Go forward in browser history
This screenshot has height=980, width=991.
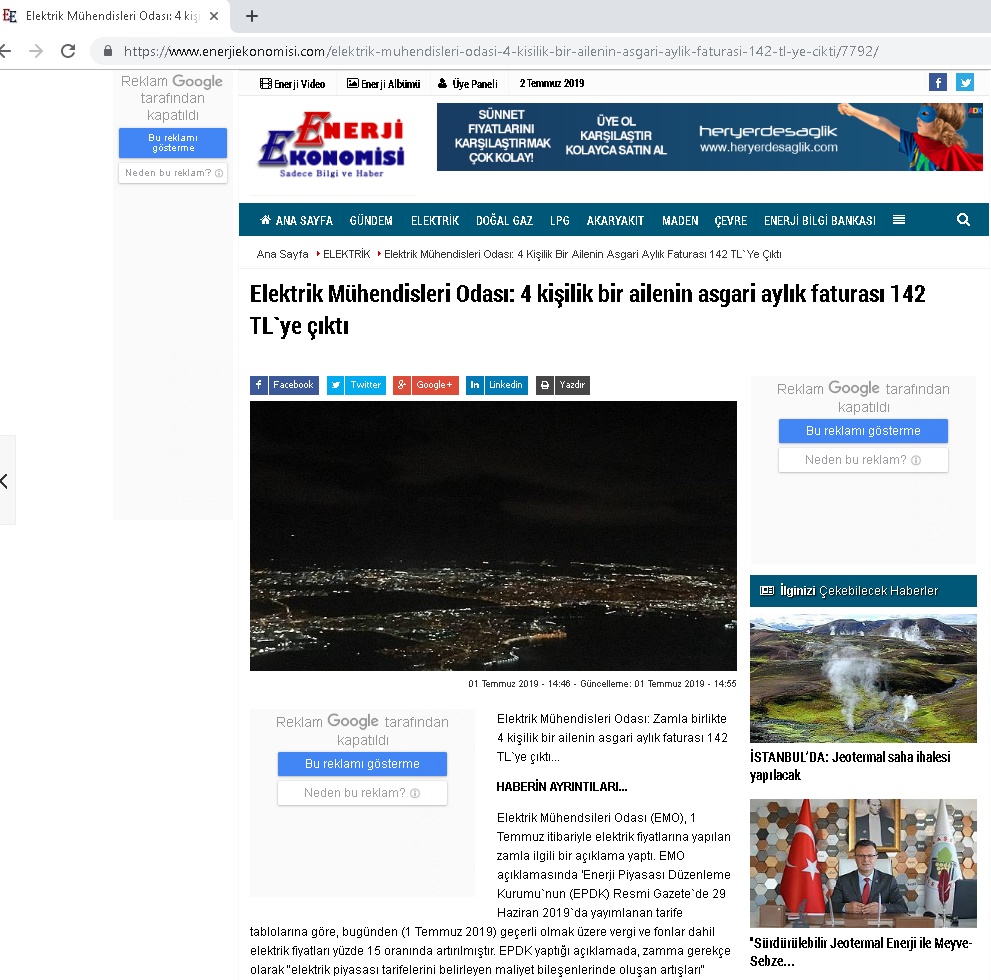(36, 51)
